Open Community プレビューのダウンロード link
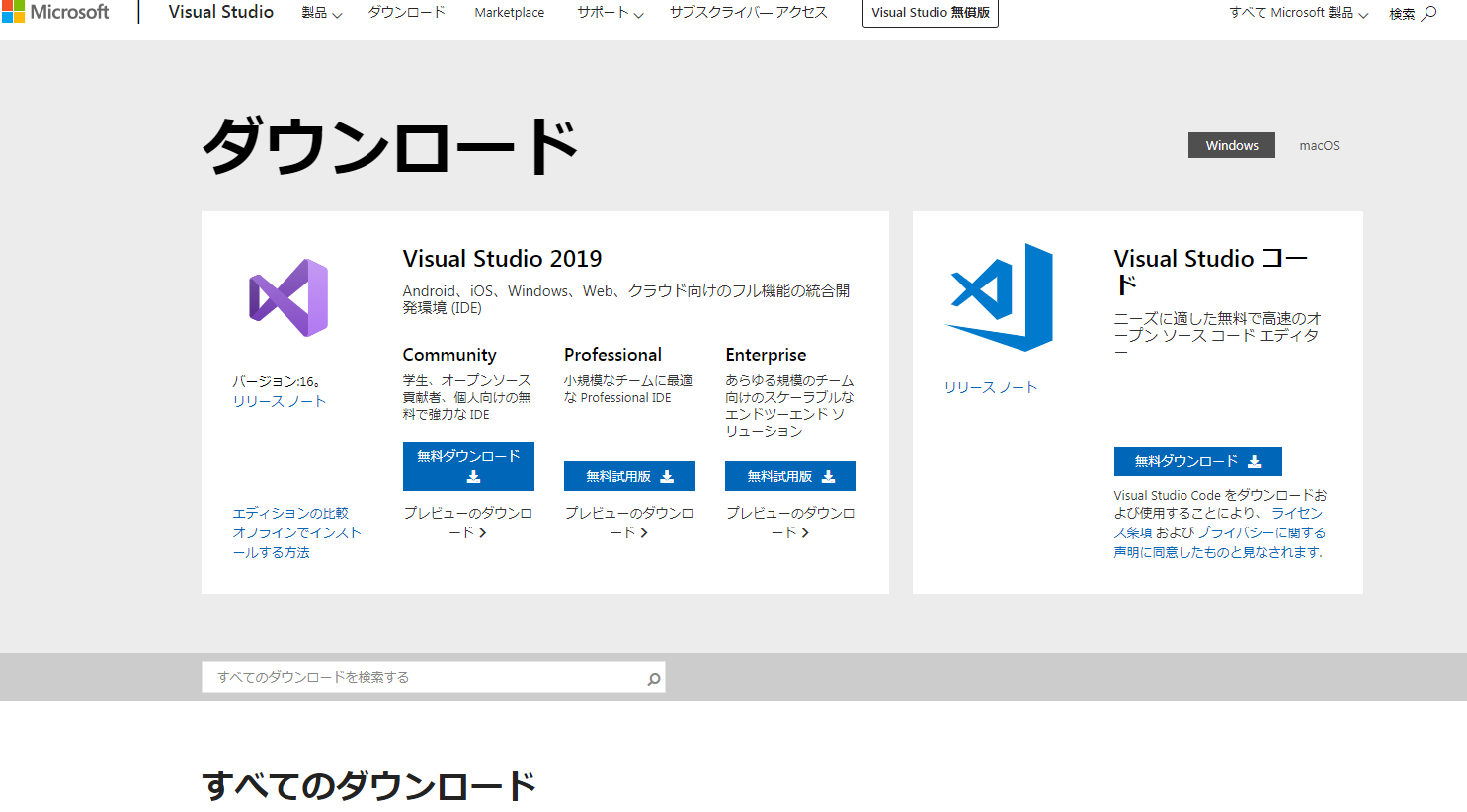This screenshot has height=812, width=1467. [468, 523]
